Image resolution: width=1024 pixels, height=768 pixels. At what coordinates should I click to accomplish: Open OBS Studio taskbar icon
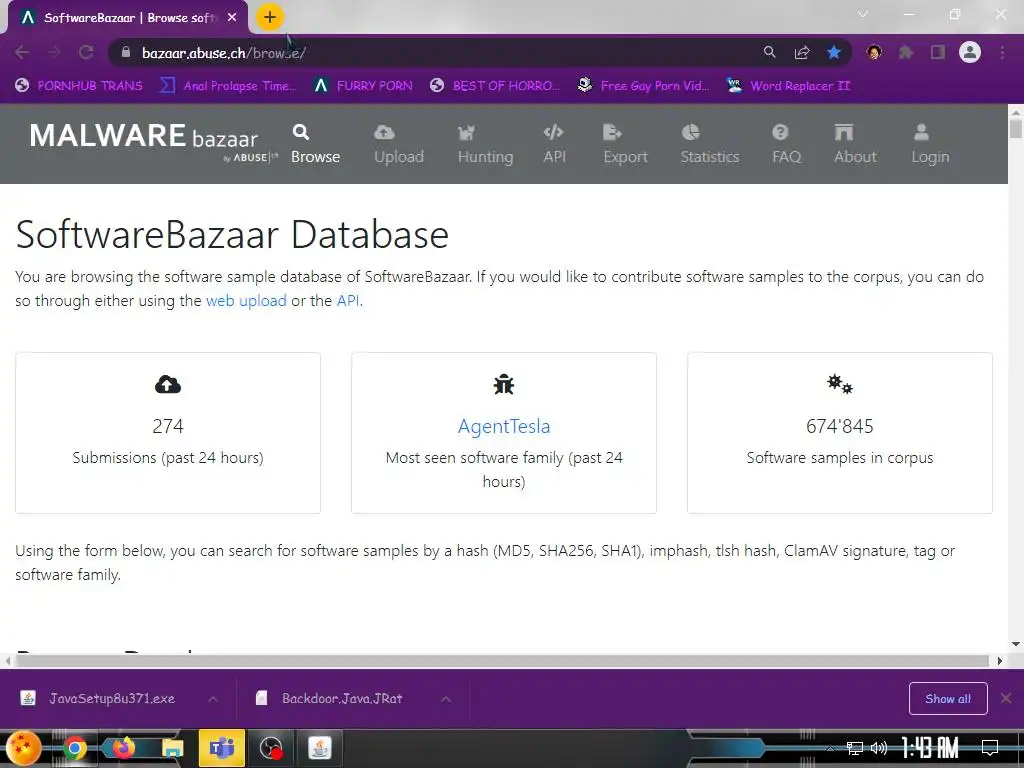(270, 748)
